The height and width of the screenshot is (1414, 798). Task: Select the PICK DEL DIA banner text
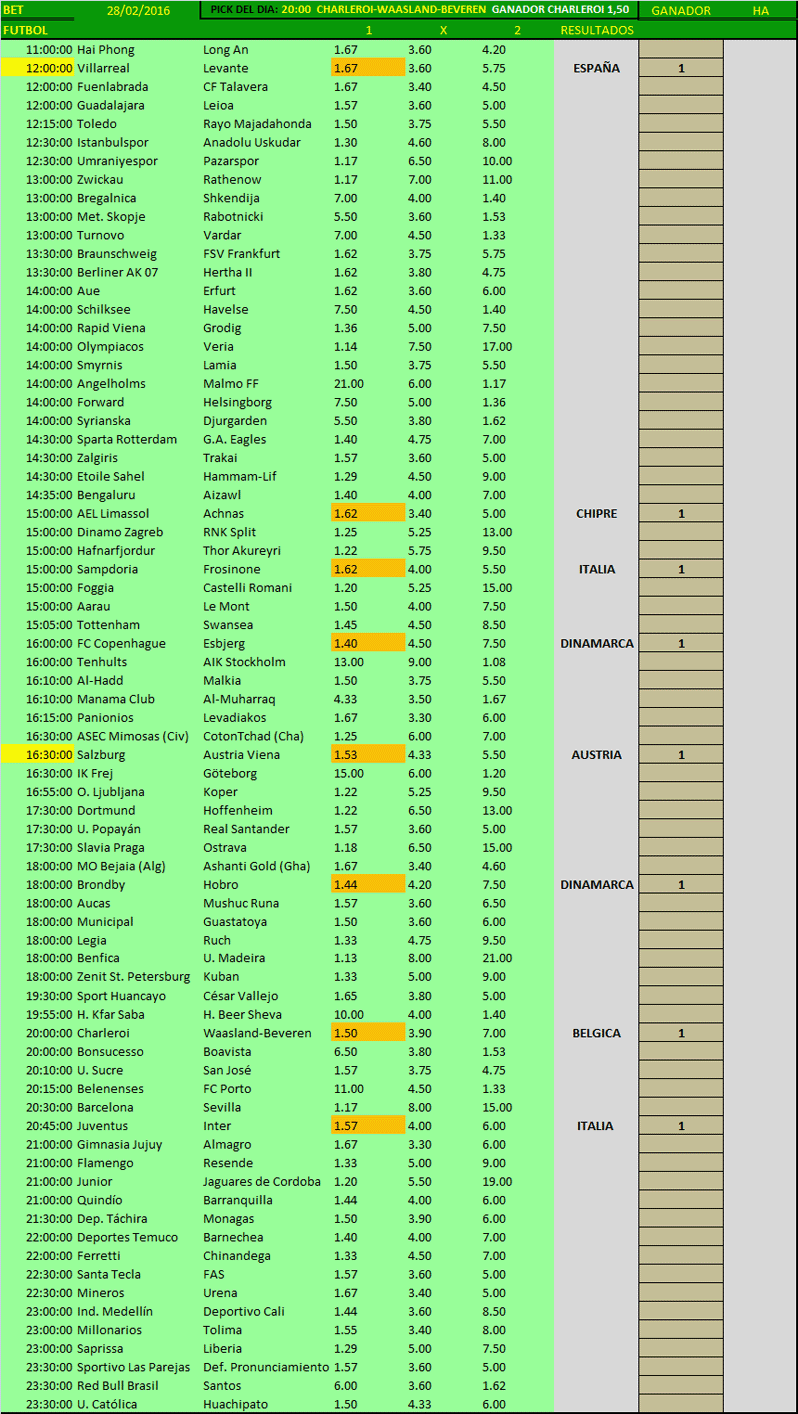[x=421, y=10]
